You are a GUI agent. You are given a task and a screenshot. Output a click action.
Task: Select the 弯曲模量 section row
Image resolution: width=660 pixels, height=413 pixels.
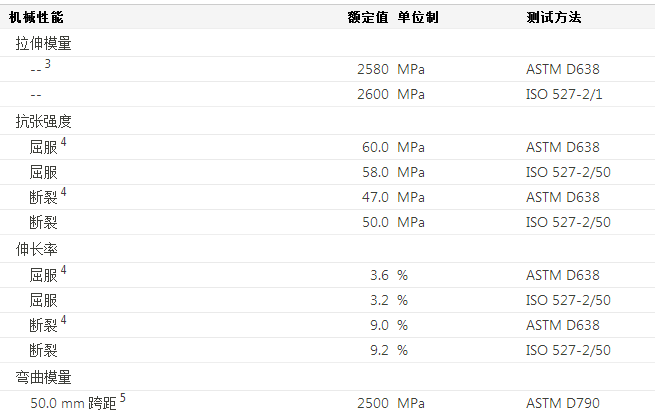pyautogui.click(x=43, y=377)
